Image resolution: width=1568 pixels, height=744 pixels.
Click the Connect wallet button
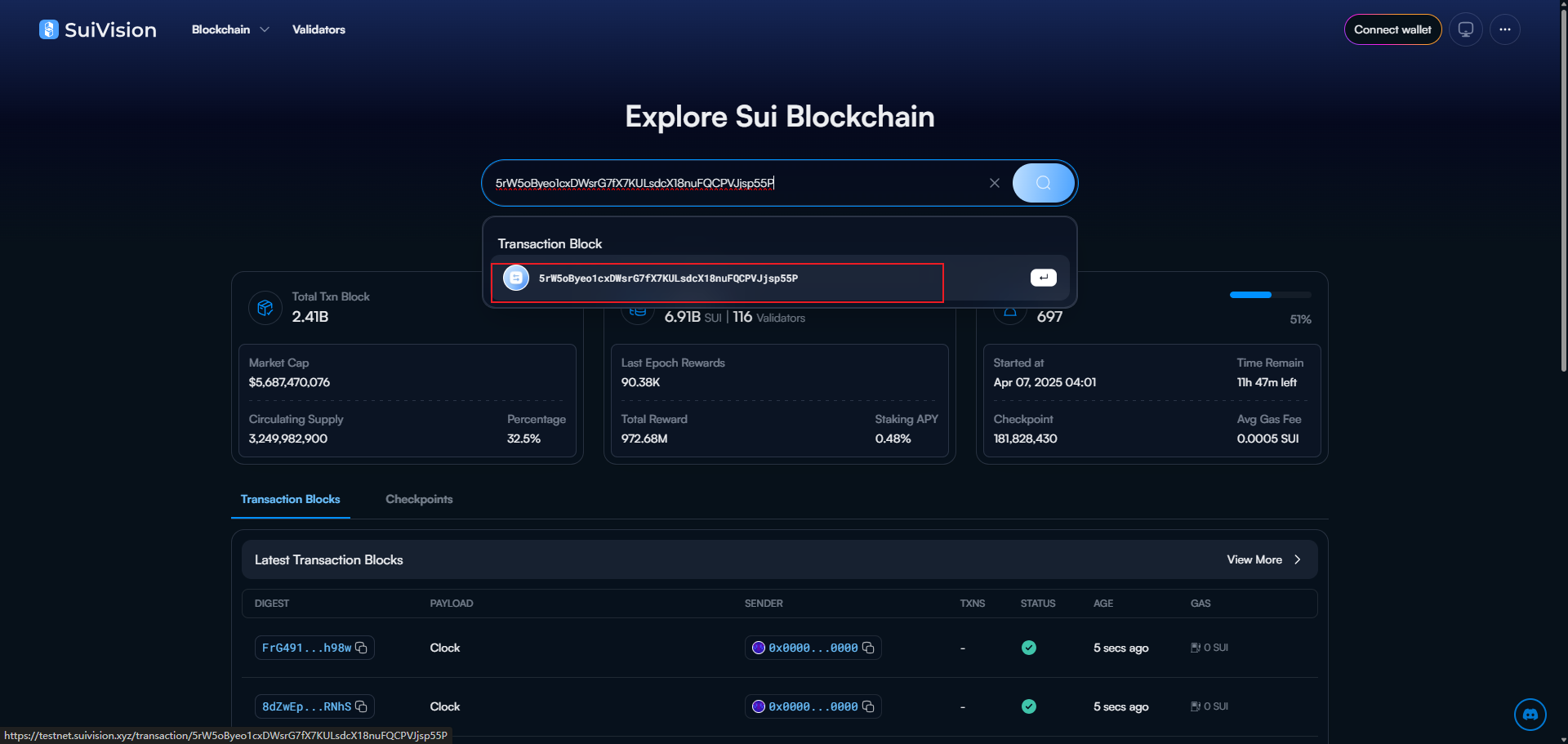[x=1392, y=29]
